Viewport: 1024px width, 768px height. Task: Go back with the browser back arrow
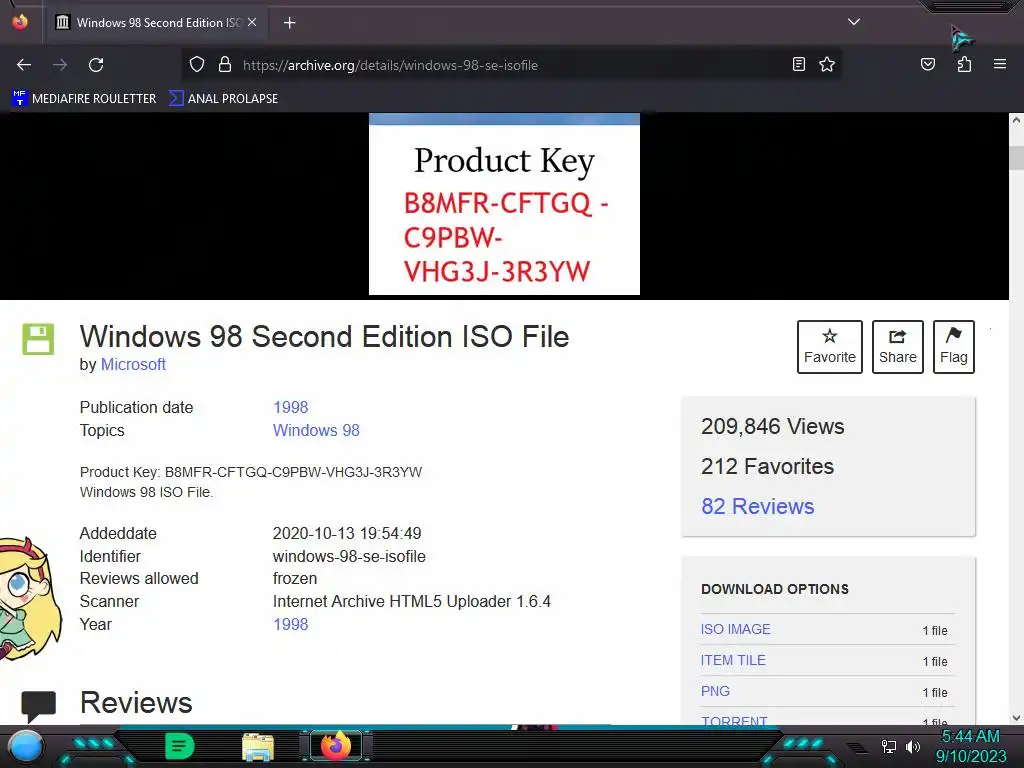click(24, 65)
